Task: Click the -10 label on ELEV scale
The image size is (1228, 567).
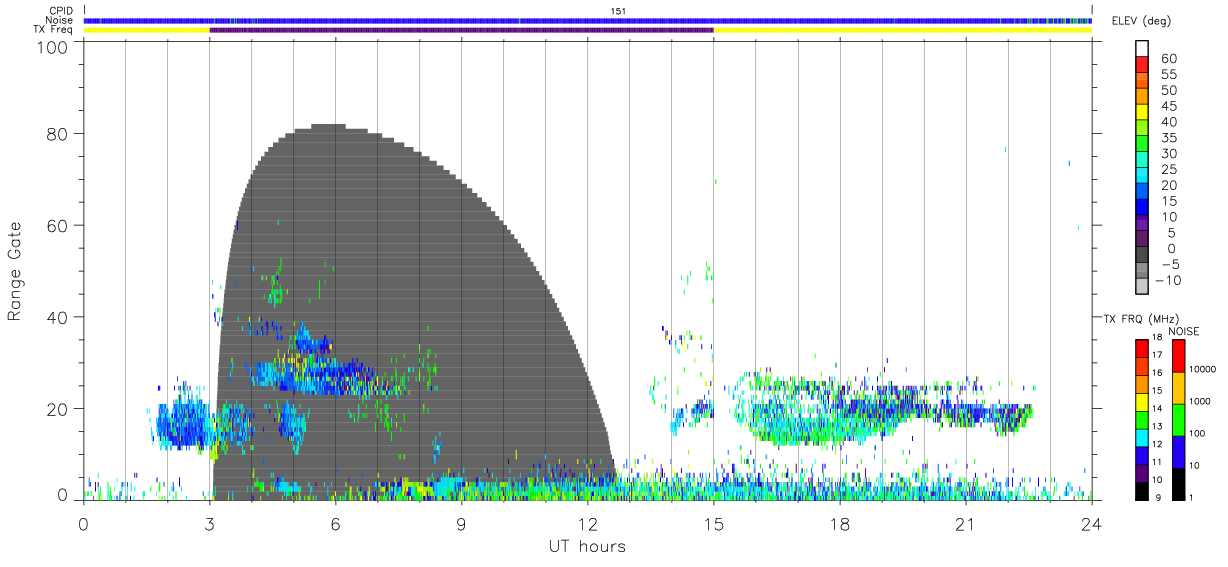Action: click(x=1167, y=280)
